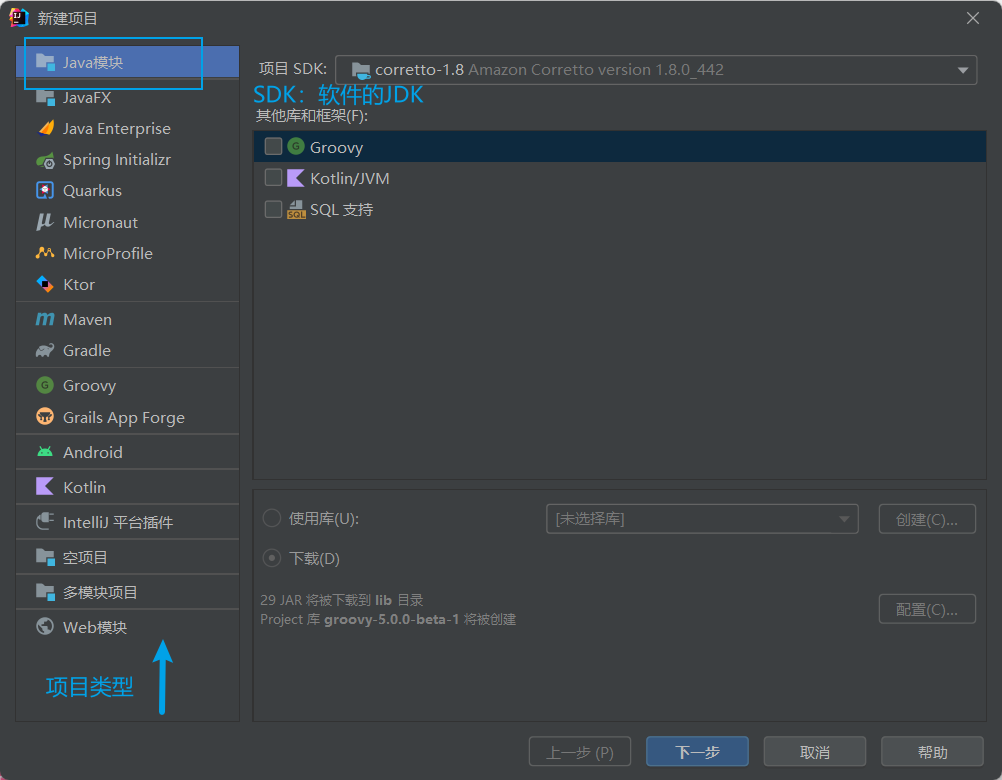Click the IntelliJ 平台插件 label
This screenshot has width=1002, height=780.
click(118, 523)
